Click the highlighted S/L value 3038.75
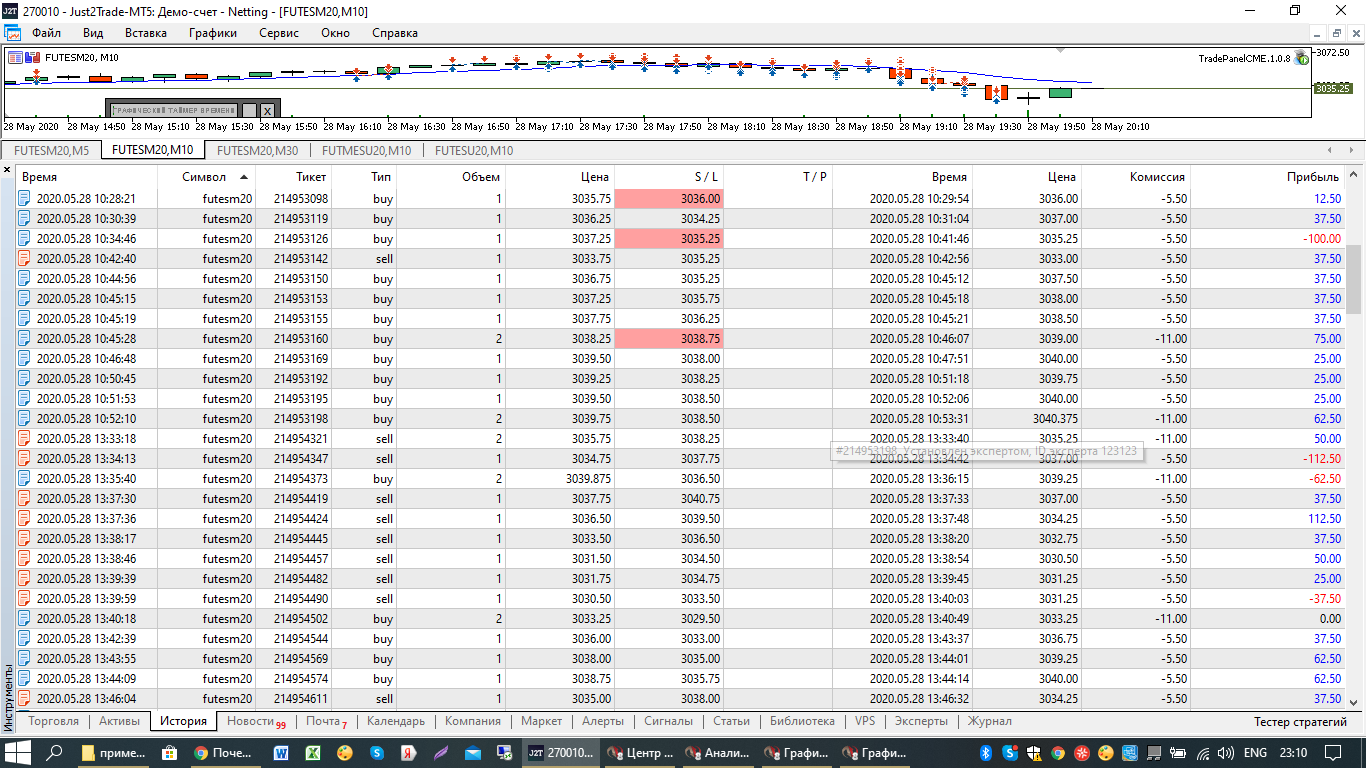Image resolution: width=1366 pixels, height=768 pixels. pos(668,339)
